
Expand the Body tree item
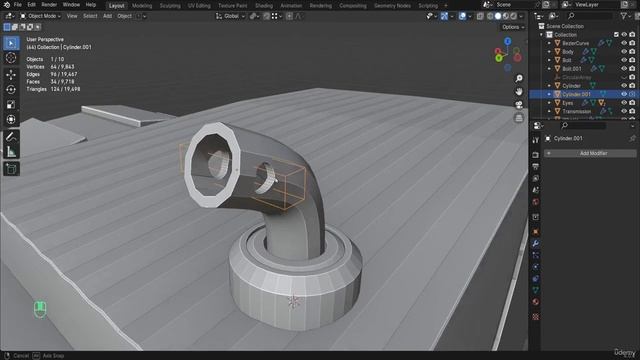(x=549, y=52)
